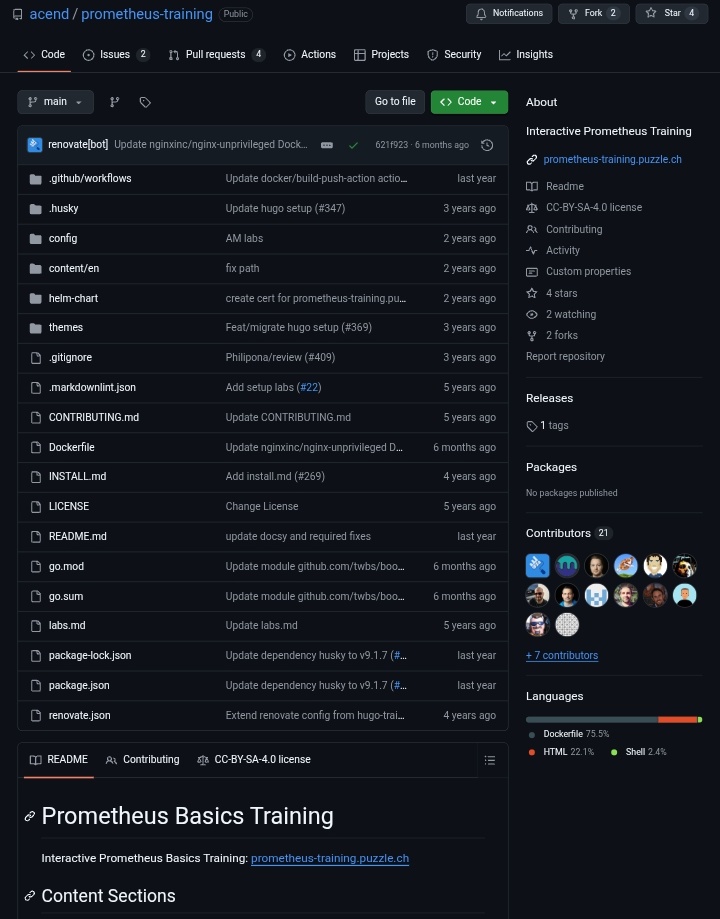720x919 pixels.
Task: Star the repository
Action: point(671,13)
